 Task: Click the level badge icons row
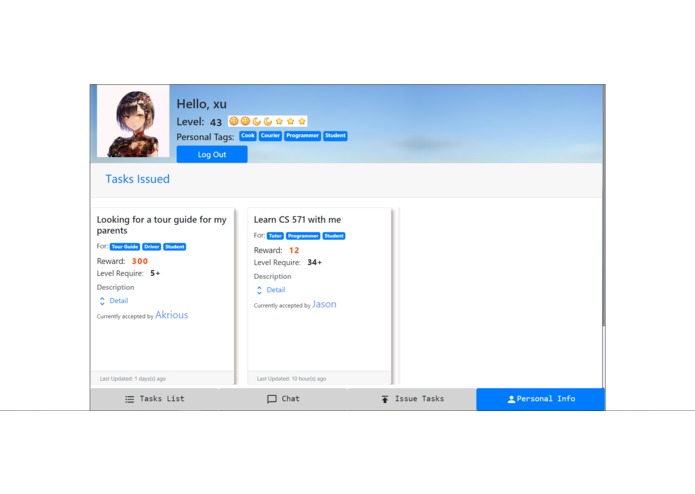coord(268,121)
